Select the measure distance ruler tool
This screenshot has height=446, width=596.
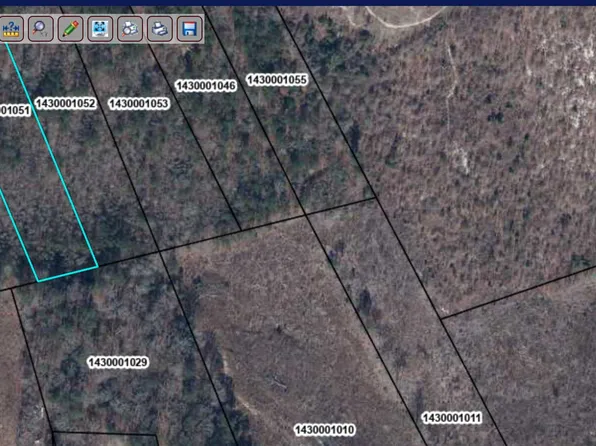(11, 29)
